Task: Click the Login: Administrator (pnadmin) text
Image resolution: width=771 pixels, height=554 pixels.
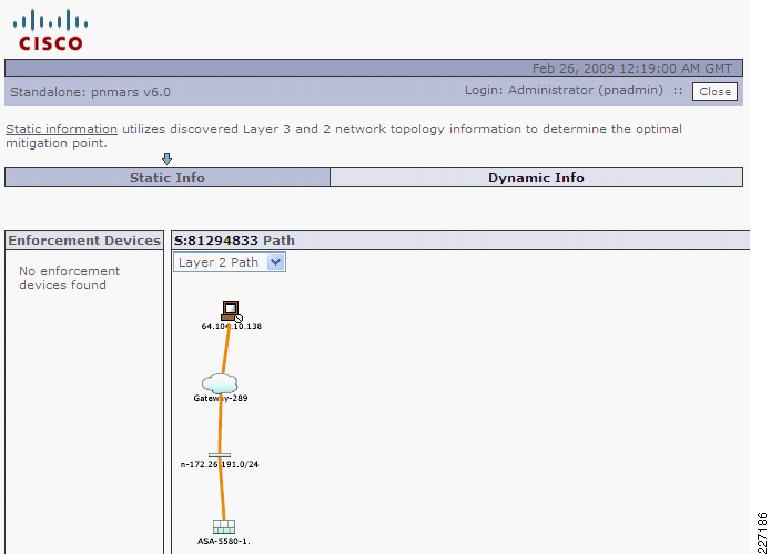Action: (x=563, y=90)
